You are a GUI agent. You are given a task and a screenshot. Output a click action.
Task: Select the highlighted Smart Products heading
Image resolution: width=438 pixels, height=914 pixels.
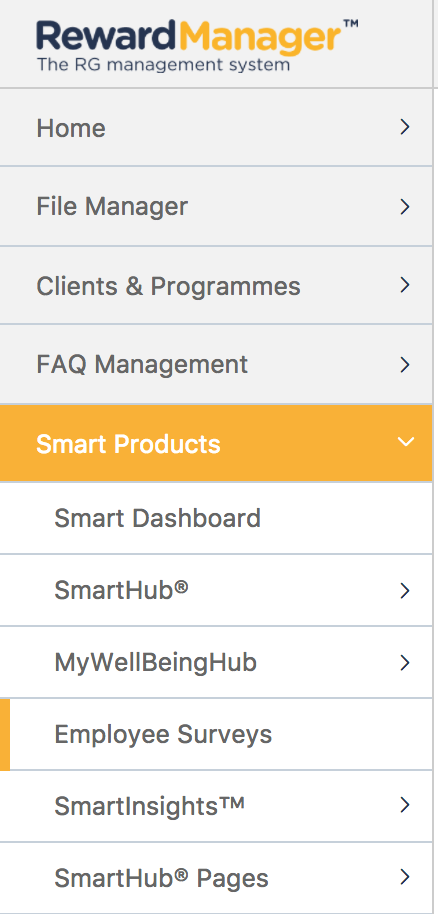(x=128, y=444)
